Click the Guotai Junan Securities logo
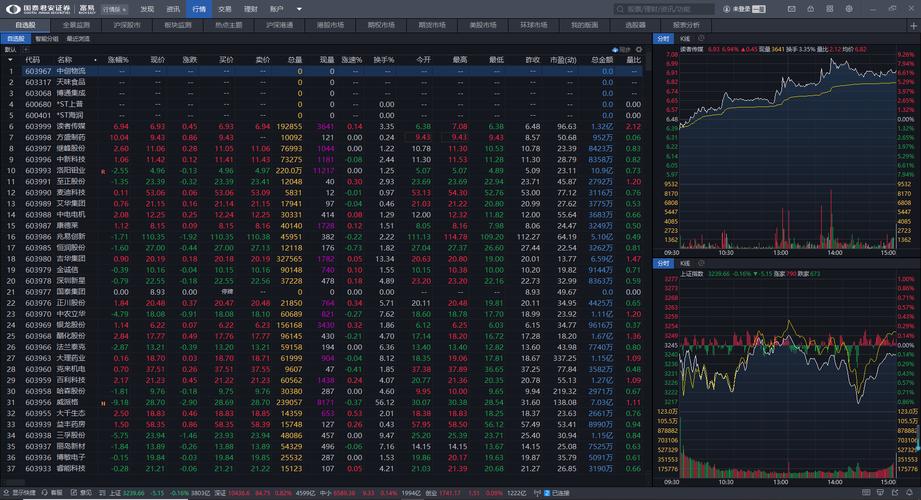This screenshot has height=500, width=921. pos(39,9)
